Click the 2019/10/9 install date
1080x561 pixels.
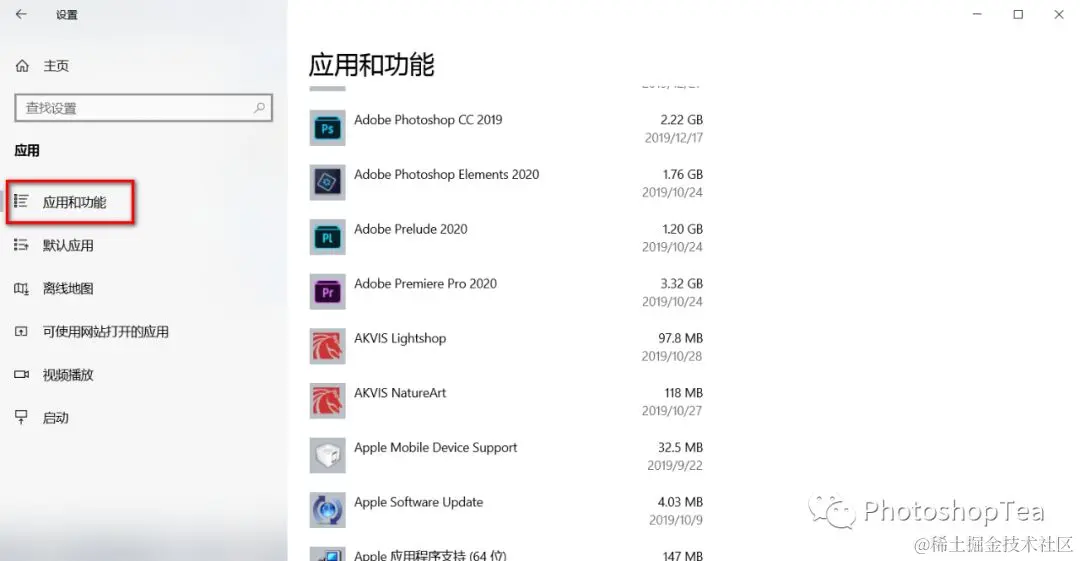click(x=676, y=520)
